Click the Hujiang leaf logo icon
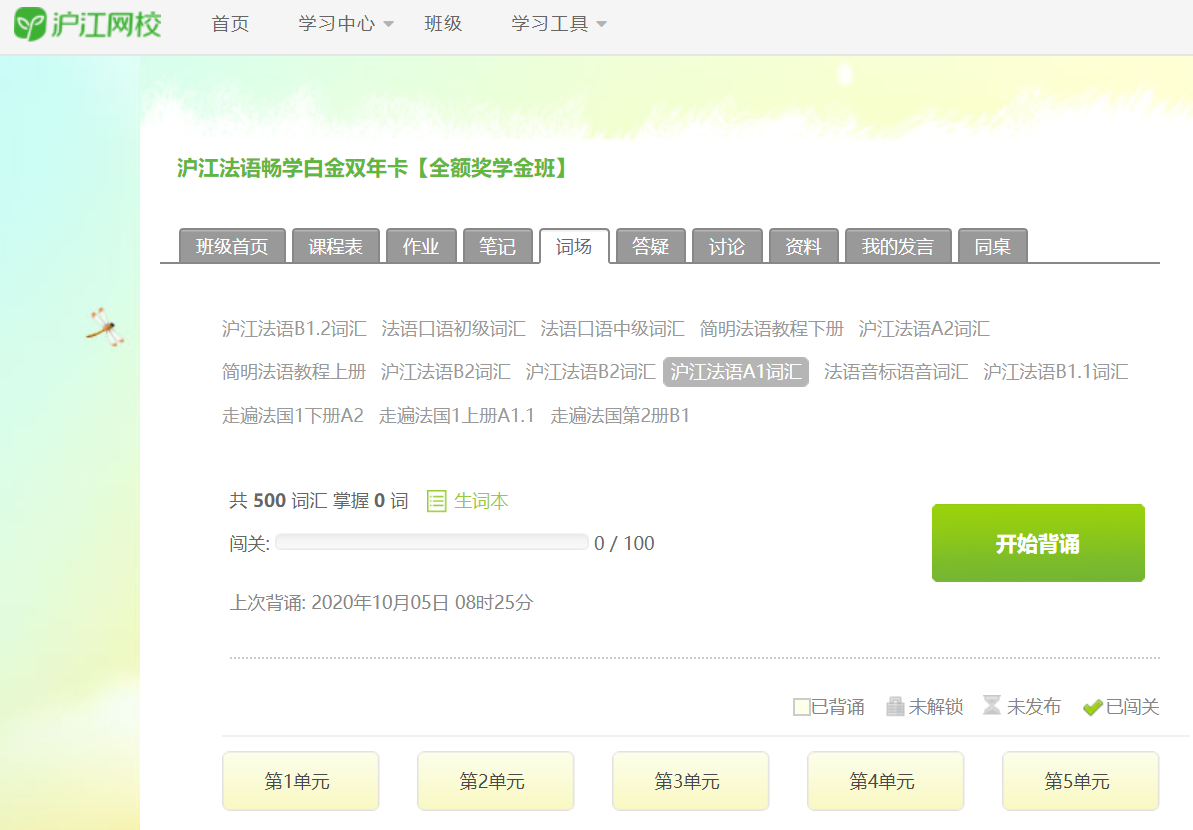The height and width of the screenshot is (830, 1193). [x=30, y=24]
